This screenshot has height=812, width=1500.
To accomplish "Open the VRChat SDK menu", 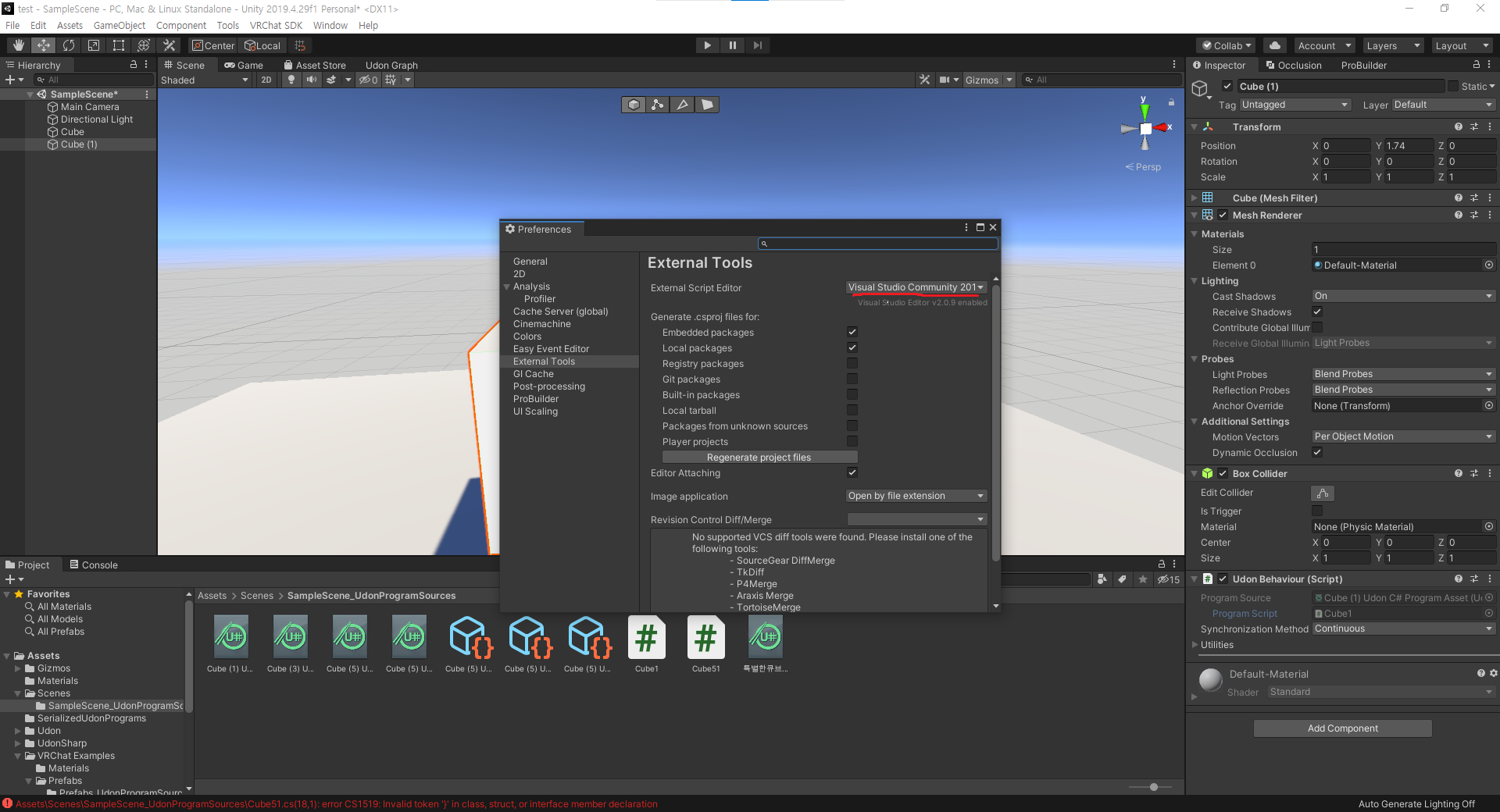I will click(276, 25).
